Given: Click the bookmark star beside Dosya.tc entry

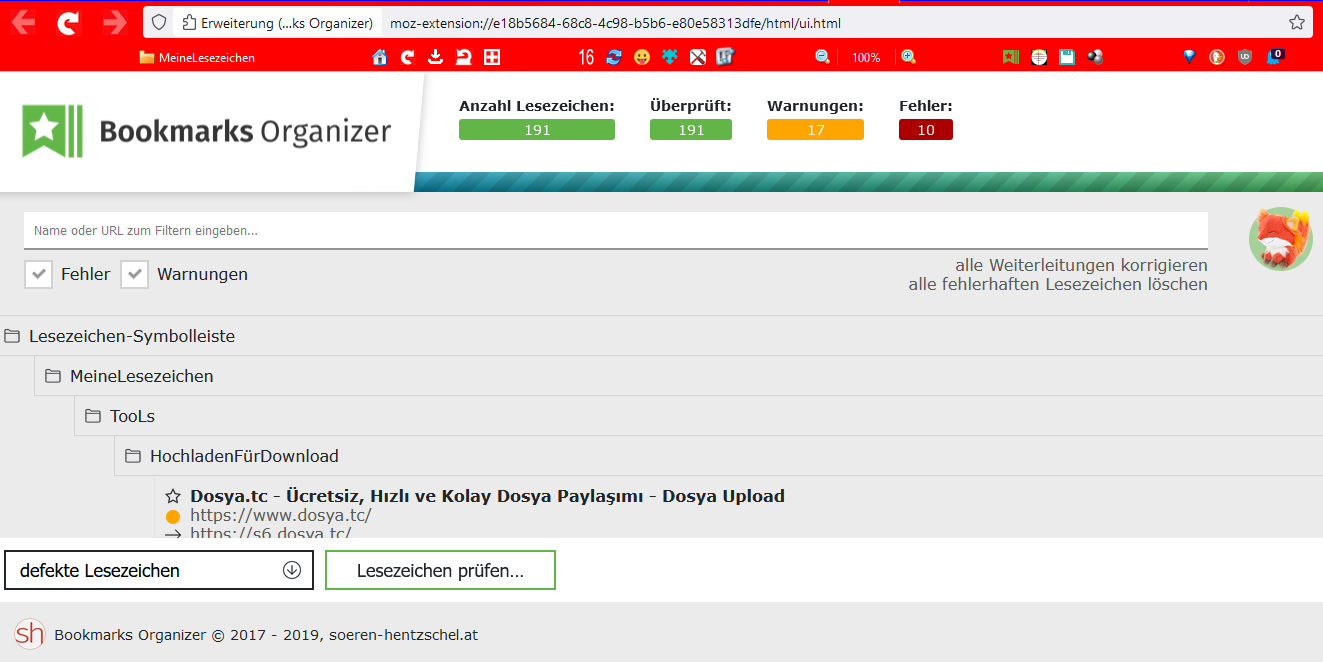Looking at the screenshot, I should tap(171, 495).
